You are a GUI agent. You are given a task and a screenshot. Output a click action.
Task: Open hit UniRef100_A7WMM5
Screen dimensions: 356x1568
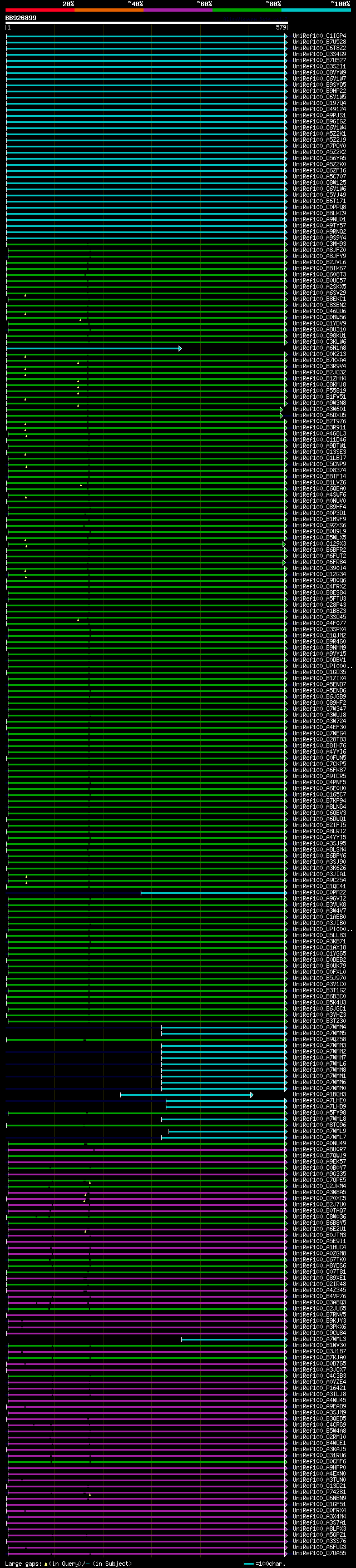(x=319, y=1033)
